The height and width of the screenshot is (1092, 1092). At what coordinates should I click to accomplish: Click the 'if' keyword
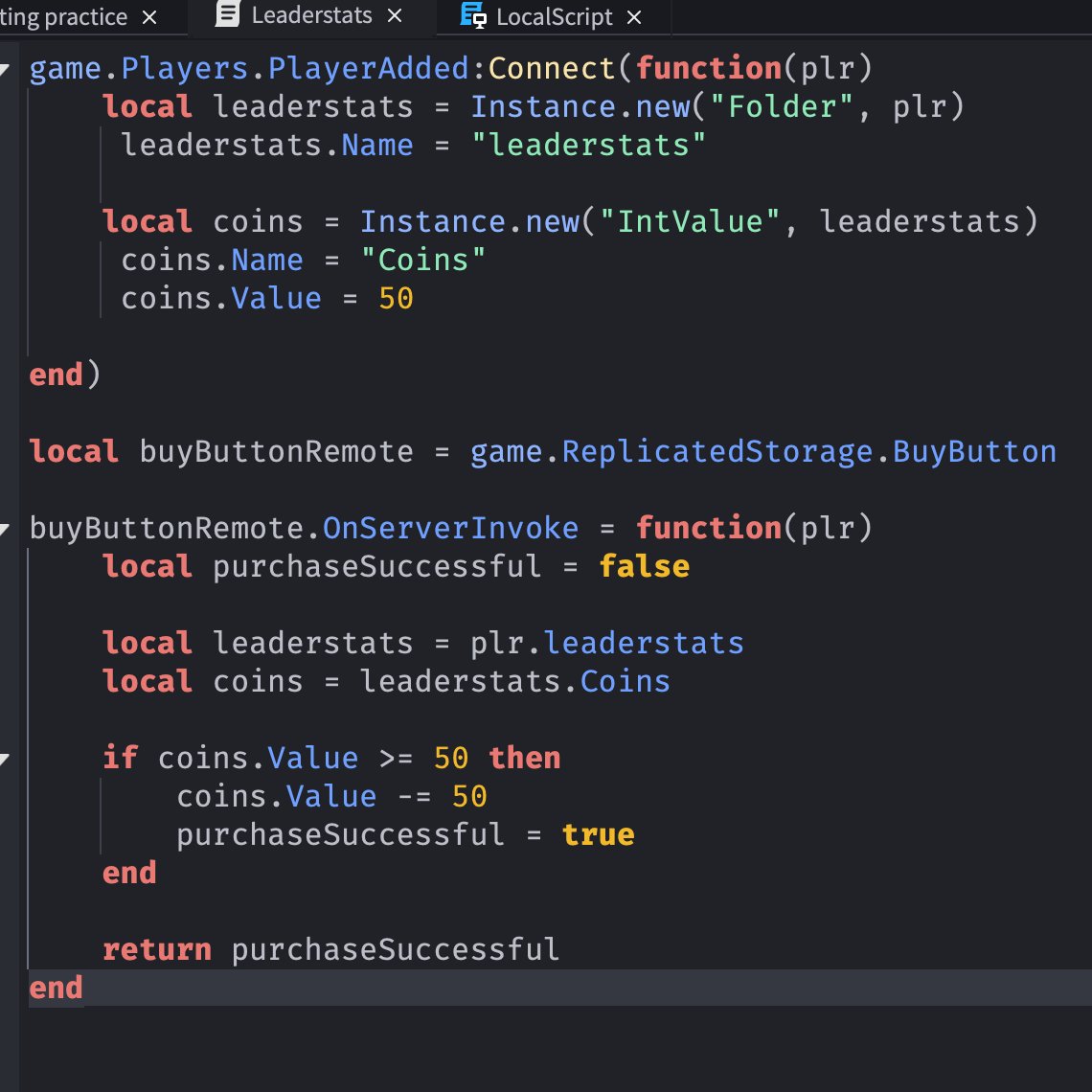121,759
